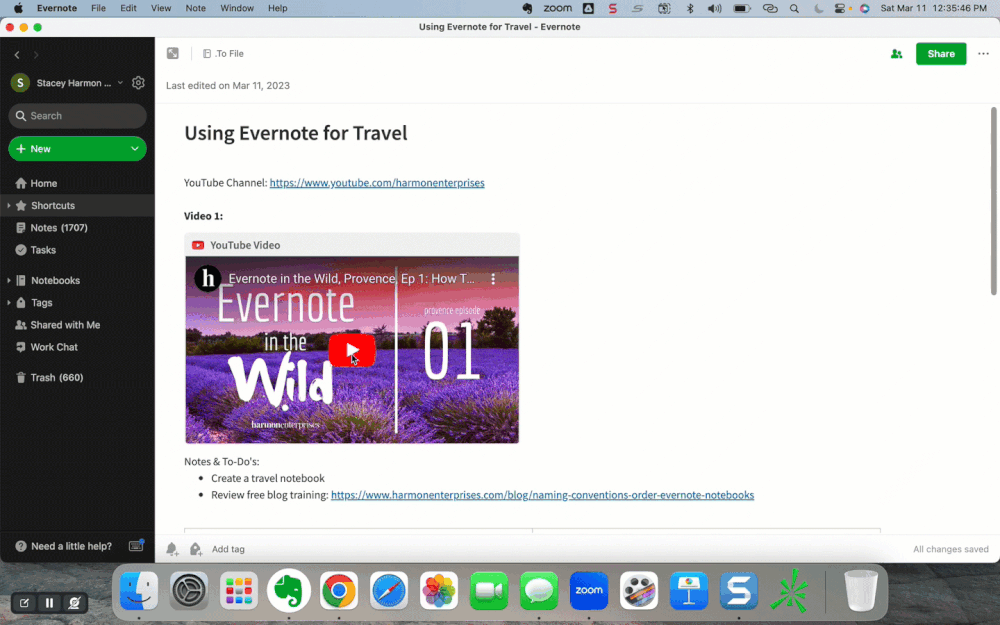Open shared-with people icon next to Share
Viewport: 1000px width, 625px height.
896,54
